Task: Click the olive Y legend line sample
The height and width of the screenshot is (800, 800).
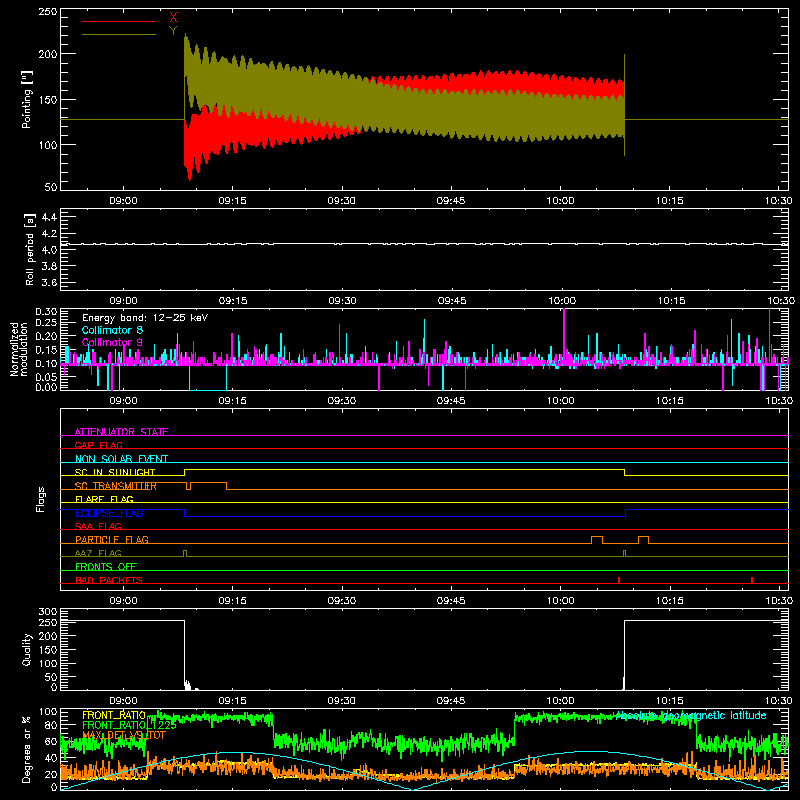Action: pyautogui.click(x=119, y=35)
